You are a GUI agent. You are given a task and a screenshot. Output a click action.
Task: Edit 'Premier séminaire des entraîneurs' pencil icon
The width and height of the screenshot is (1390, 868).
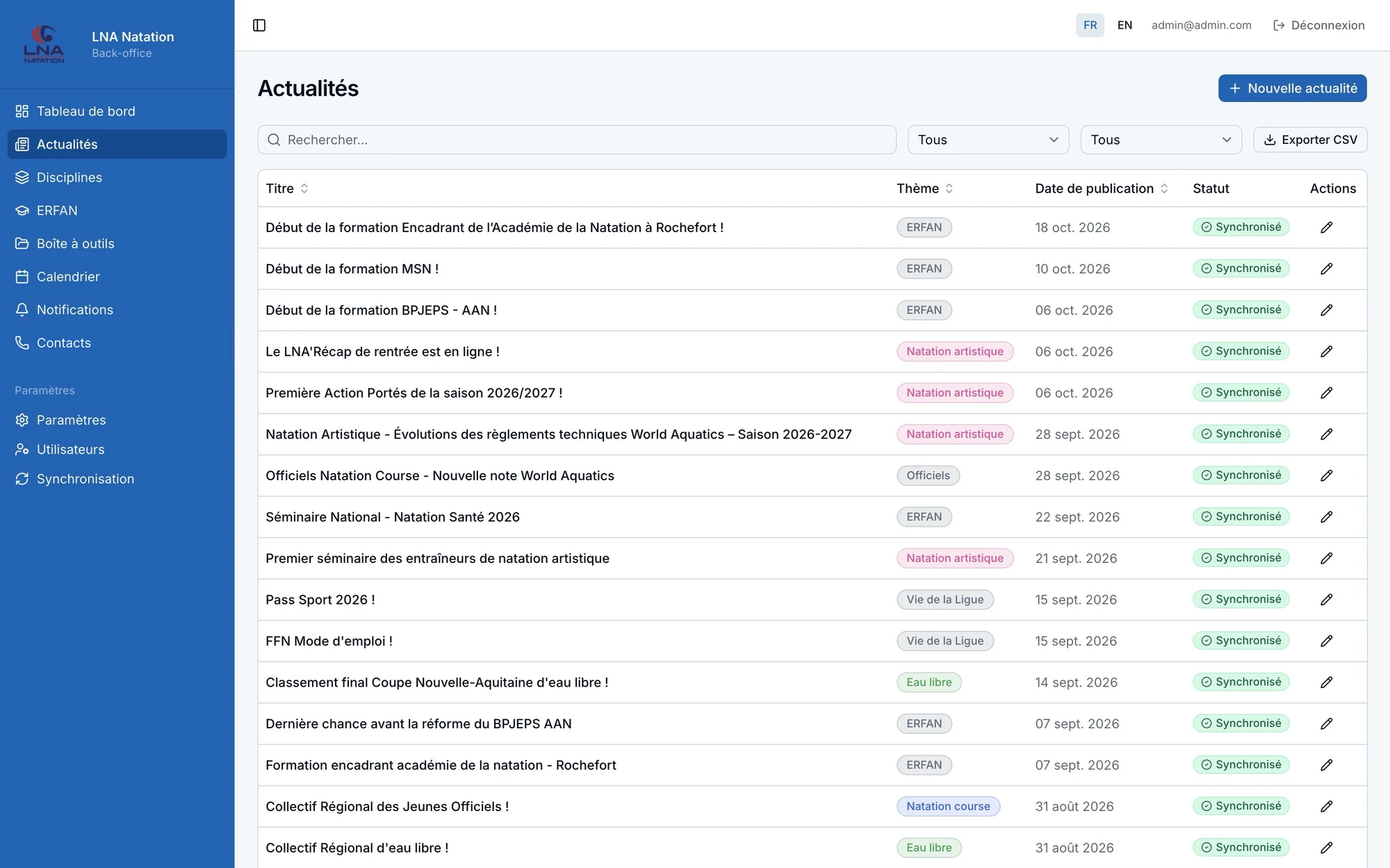[x=1326, y=558]
